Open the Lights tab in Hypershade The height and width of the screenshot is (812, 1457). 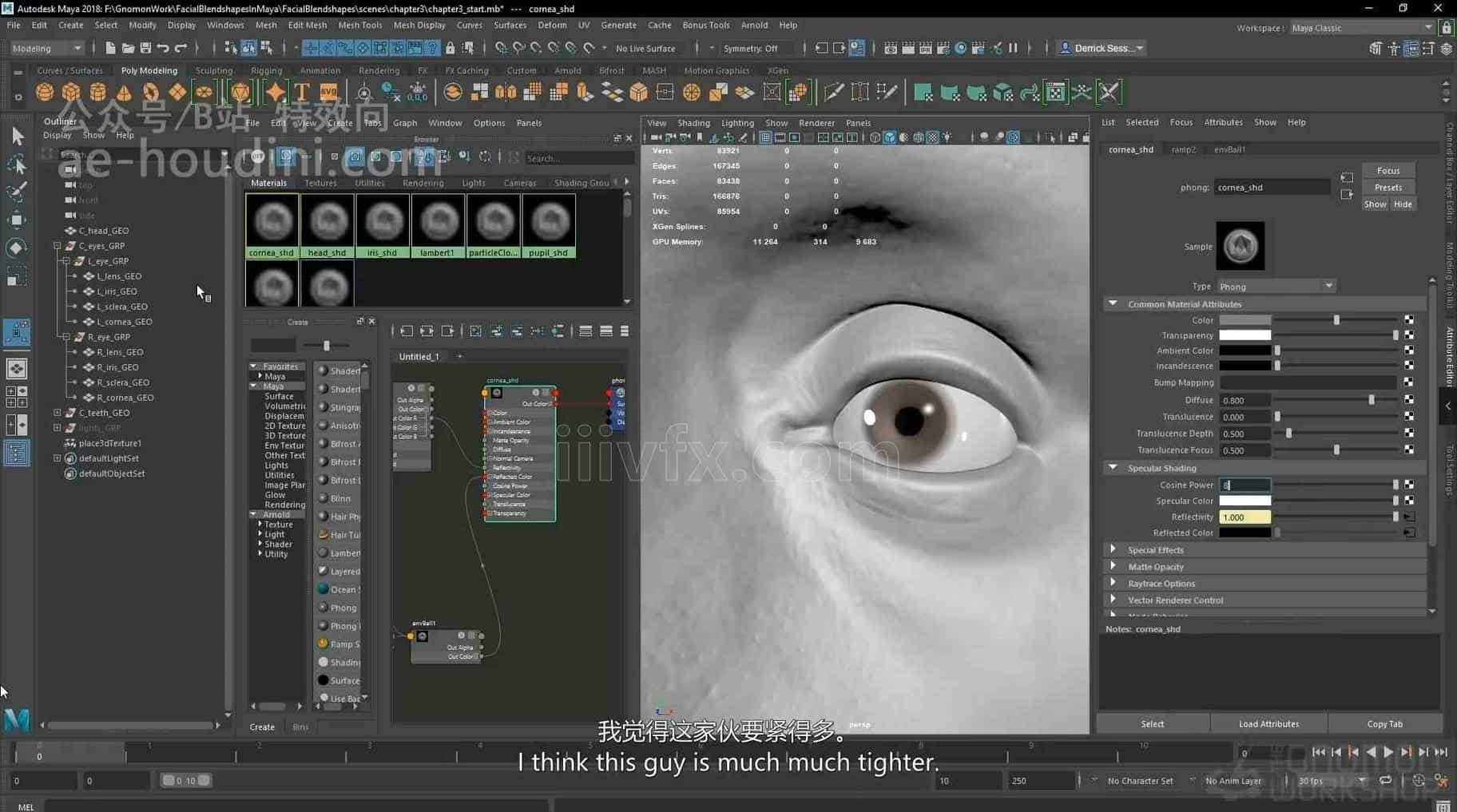pos(473,183)
